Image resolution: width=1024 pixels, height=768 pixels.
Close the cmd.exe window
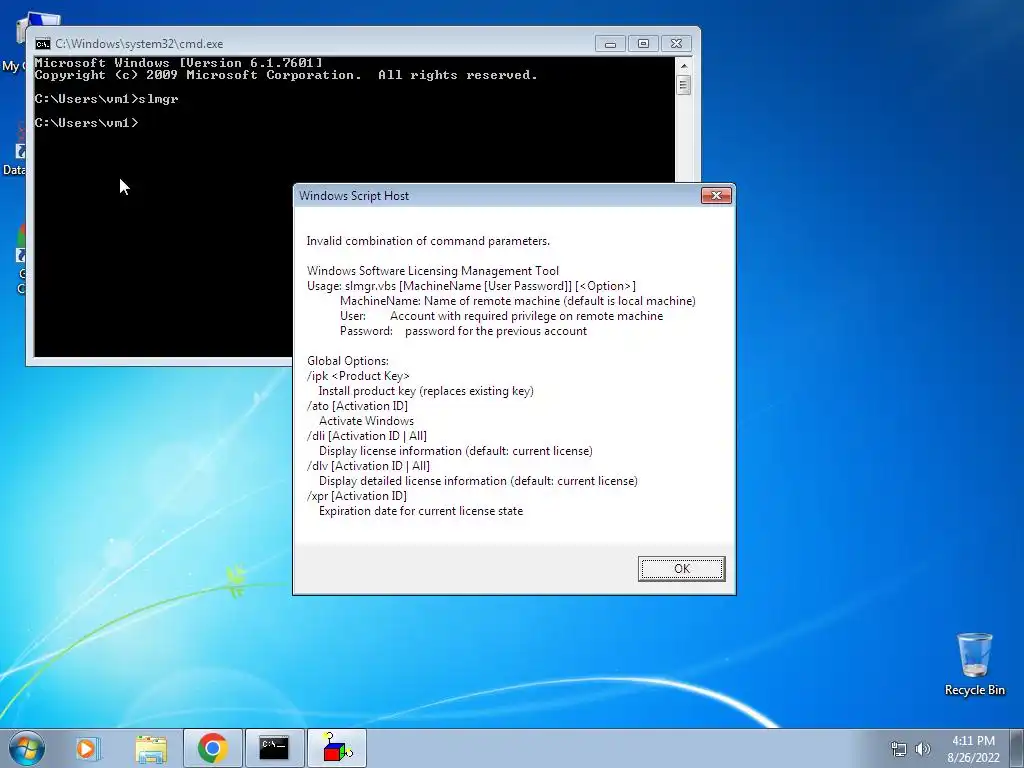(x=677, y=44)
